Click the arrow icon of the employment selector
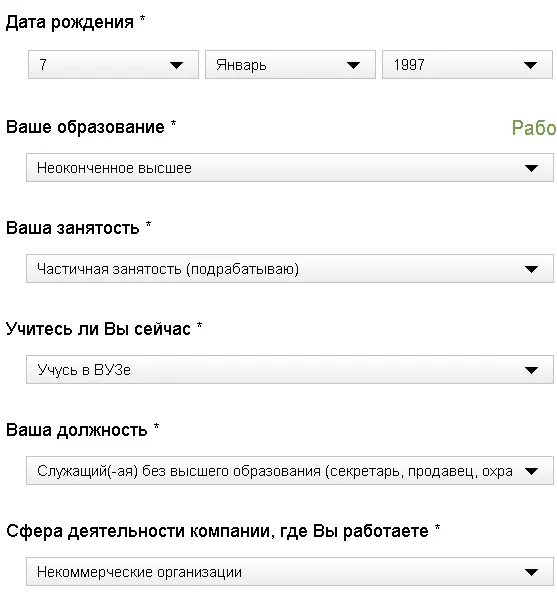 [531, 269]
